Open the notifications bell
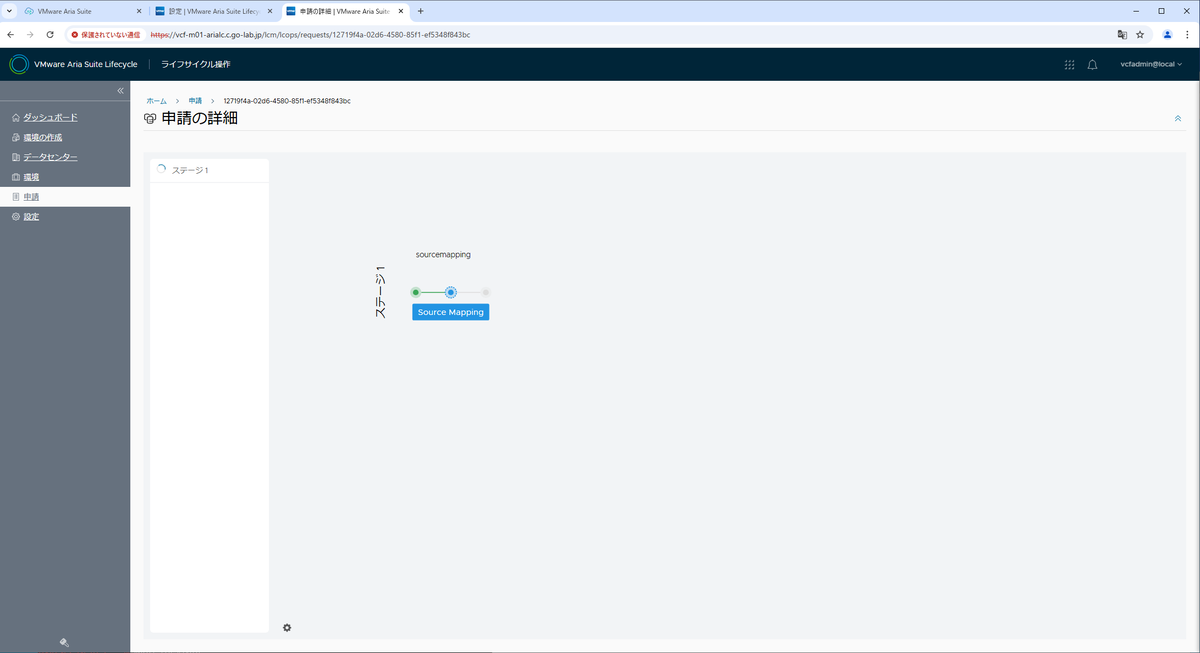 [x=1092, y=64]
